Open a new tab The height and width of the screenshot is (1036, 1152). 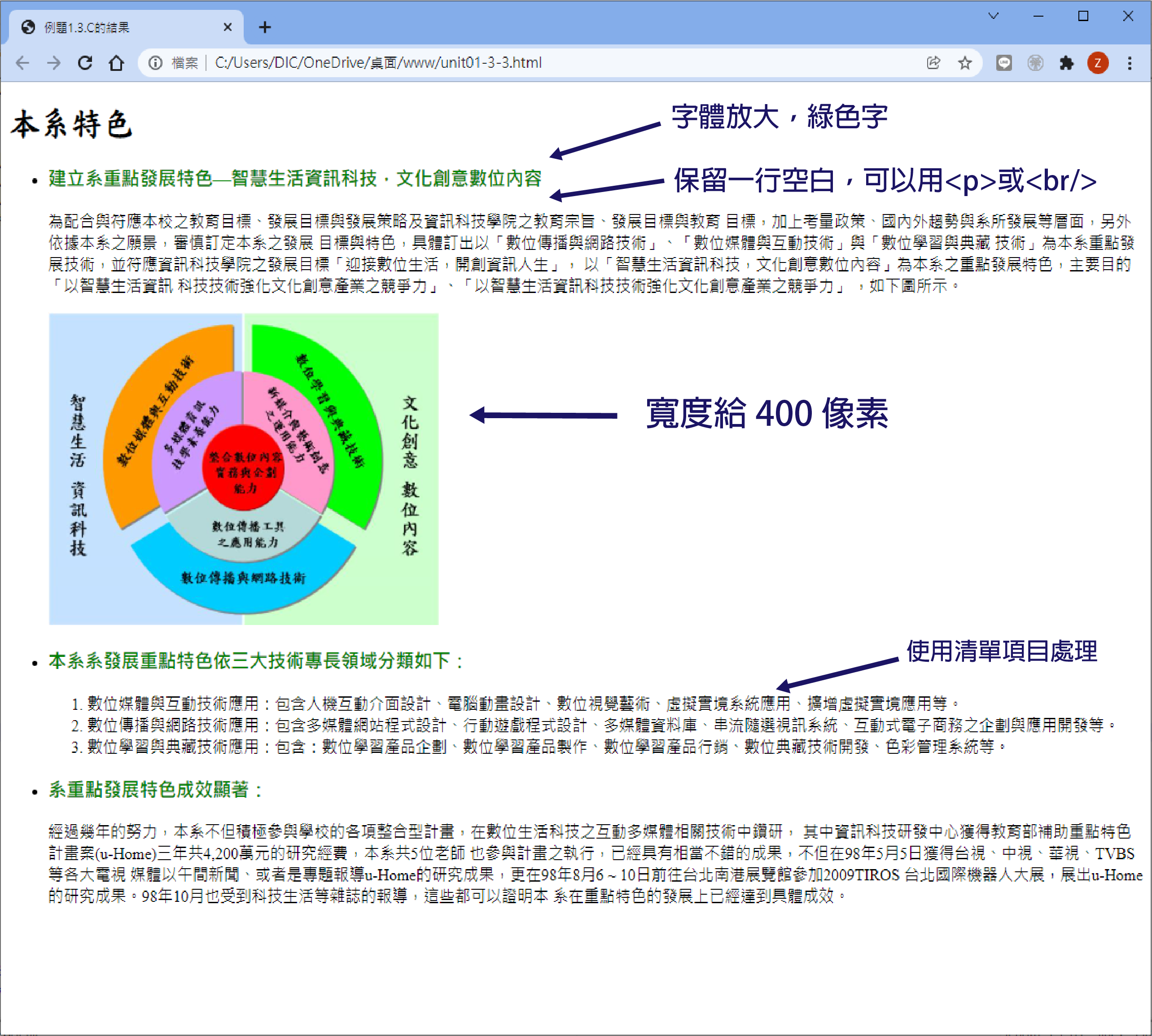[x=265, y=27]
